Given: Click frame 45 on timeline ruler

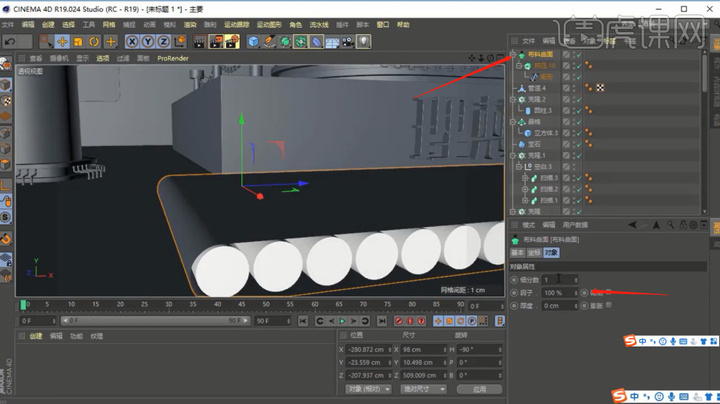Looking at the screenshot, I should click(242, 304).
